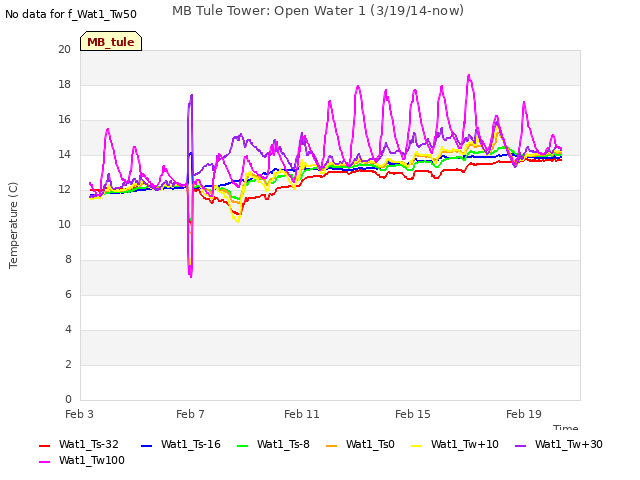The width and height of the screenshot is (640, 480).
Task: Select the Wat1_Tw+10 legend label
Action: (465, 444)
